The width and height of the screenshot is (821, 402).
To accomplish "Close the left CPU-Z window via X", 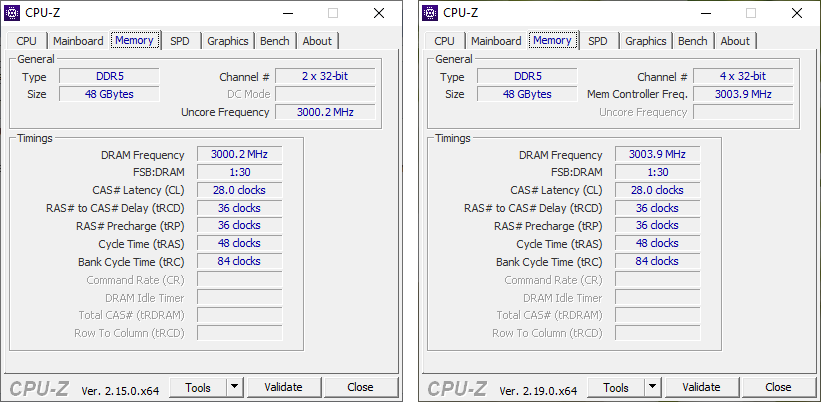I will tap(379, 13).
